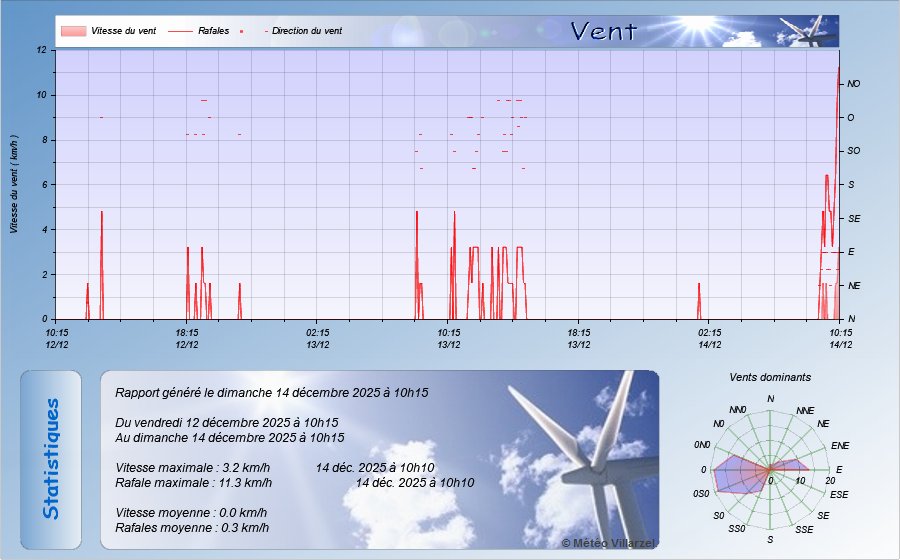Image resolution: width=900 pixels, height=560 pixels.
Task: Click the 02:15 14/12 time axis label
Action: pos(709,338)
